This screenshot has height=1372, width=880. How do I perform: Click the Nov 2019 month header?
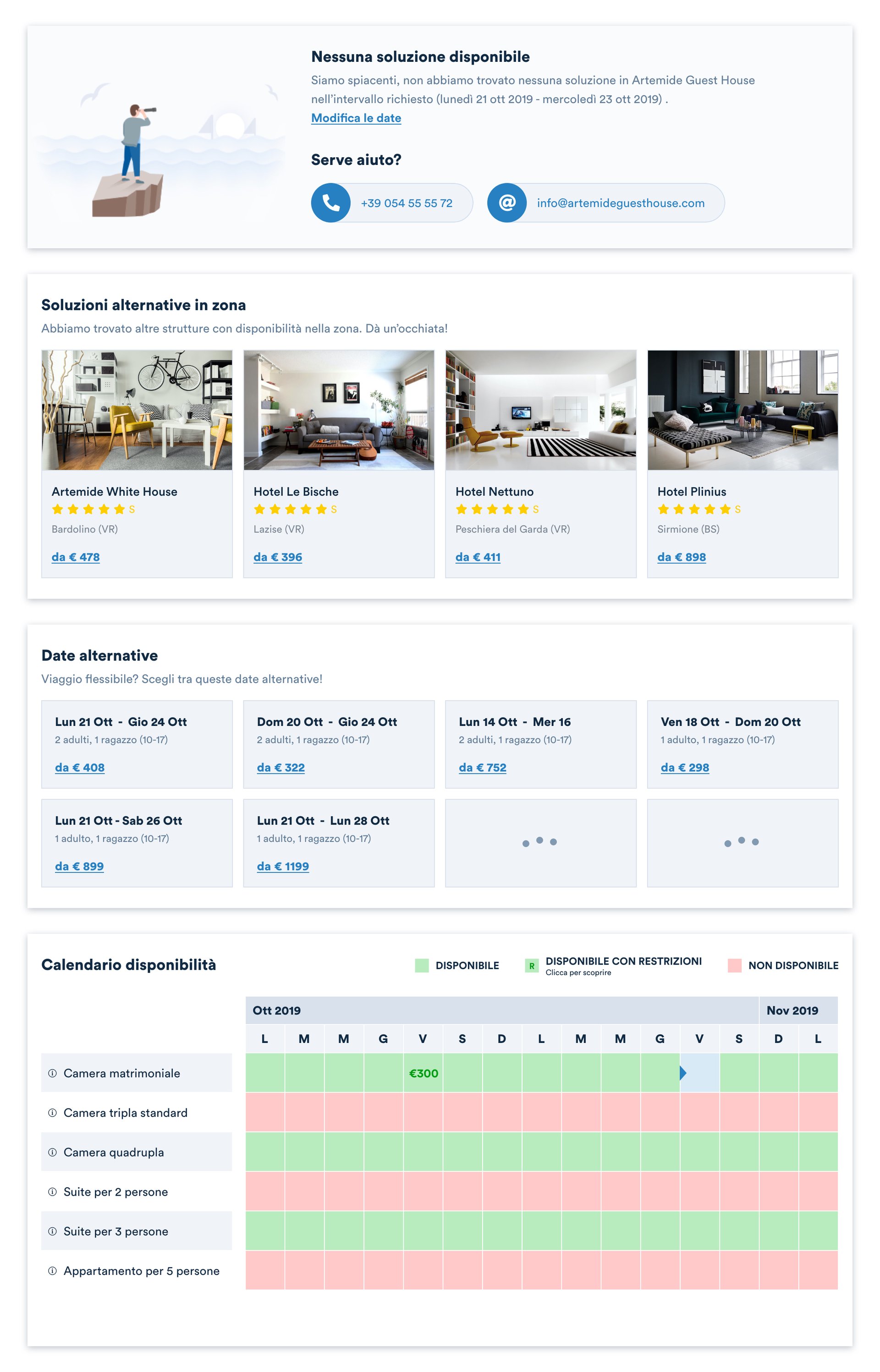[x=799, y=1010]
